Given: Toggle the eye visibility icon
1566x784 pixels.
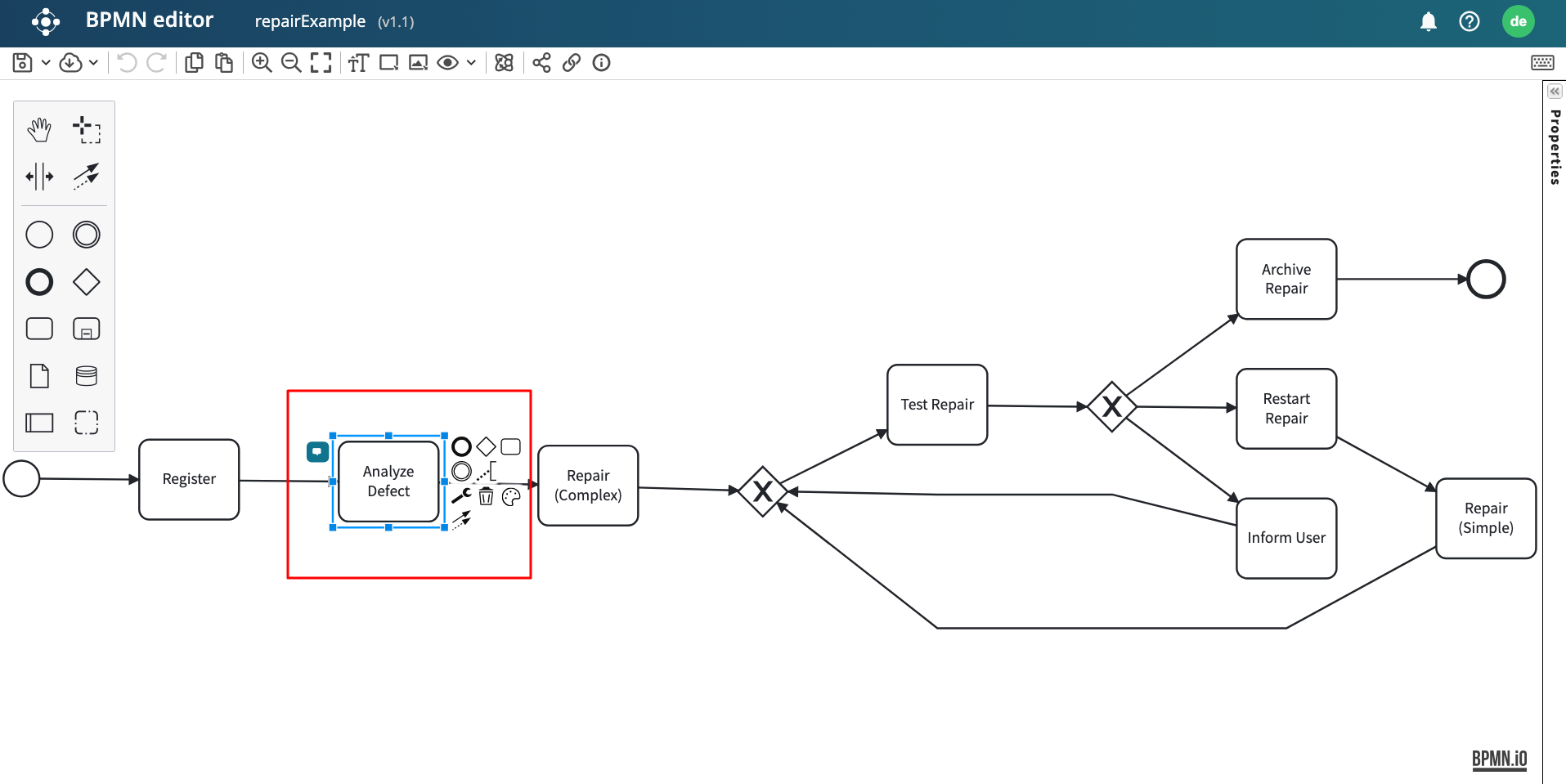Looking at the screenshot, I should click(x=447, y=63).
